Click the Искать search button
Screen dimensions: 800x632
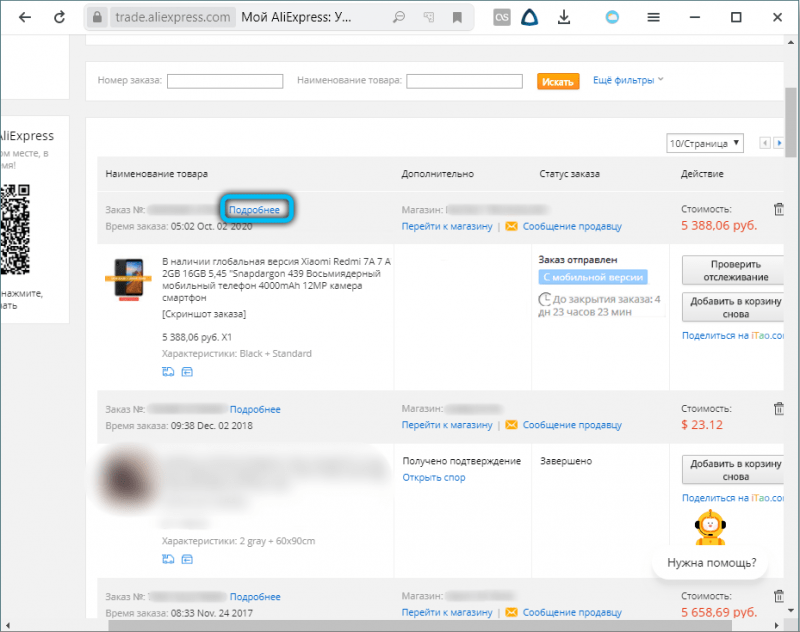pyautogui.click(x=558, y=82)
